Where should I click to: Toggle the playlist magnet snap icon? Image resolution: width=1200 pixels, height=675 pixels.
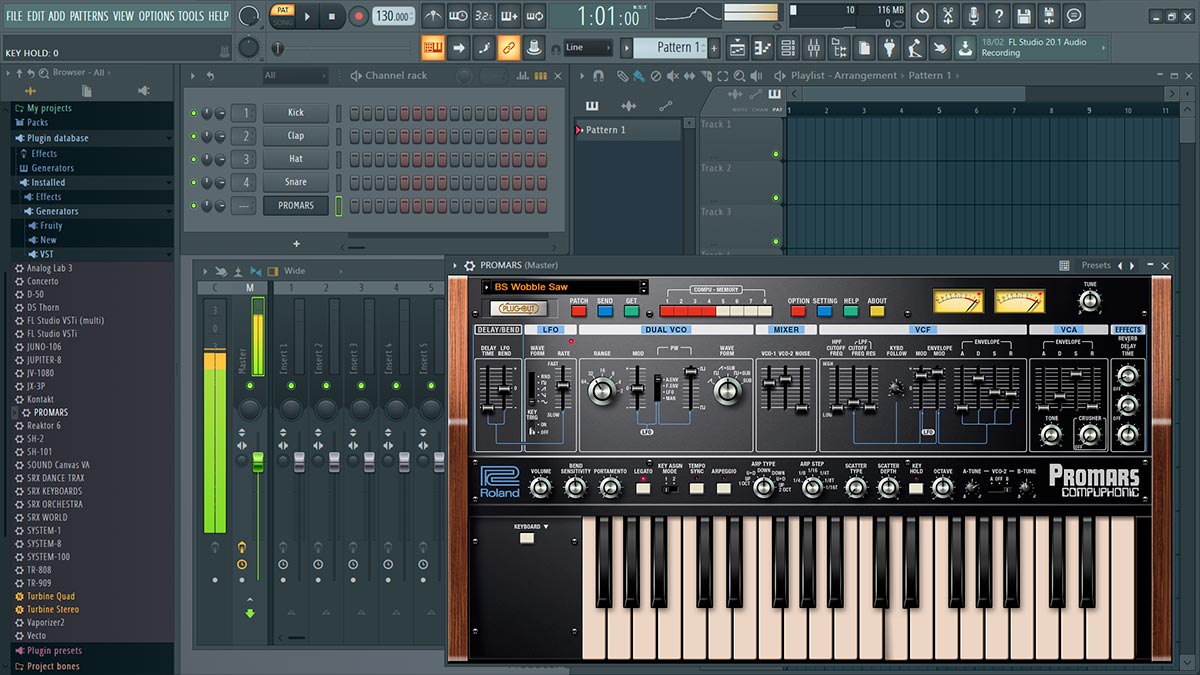[x=599, y=75]
